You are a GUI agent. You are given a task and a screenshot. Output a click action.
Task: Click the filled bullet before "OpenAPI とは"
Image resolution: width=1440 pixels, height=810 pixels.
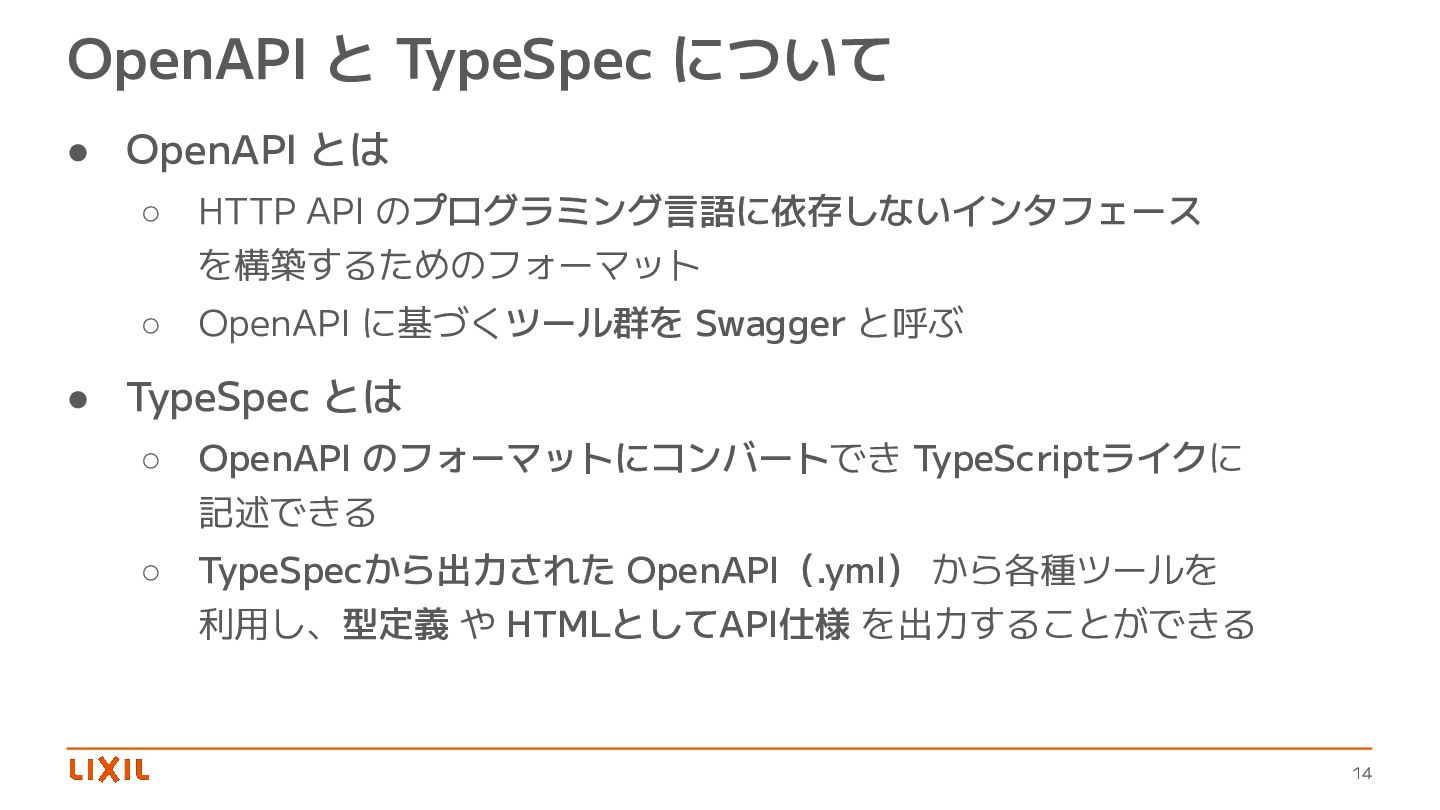81,151
